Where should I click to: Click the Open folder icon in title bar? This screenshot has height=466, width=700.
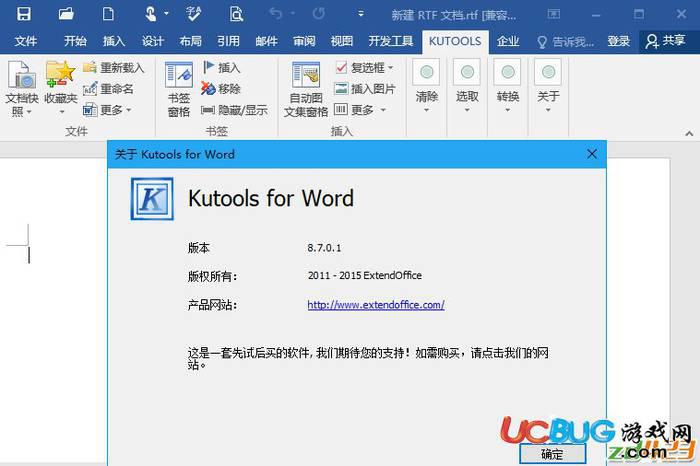(x=66, y=14)
